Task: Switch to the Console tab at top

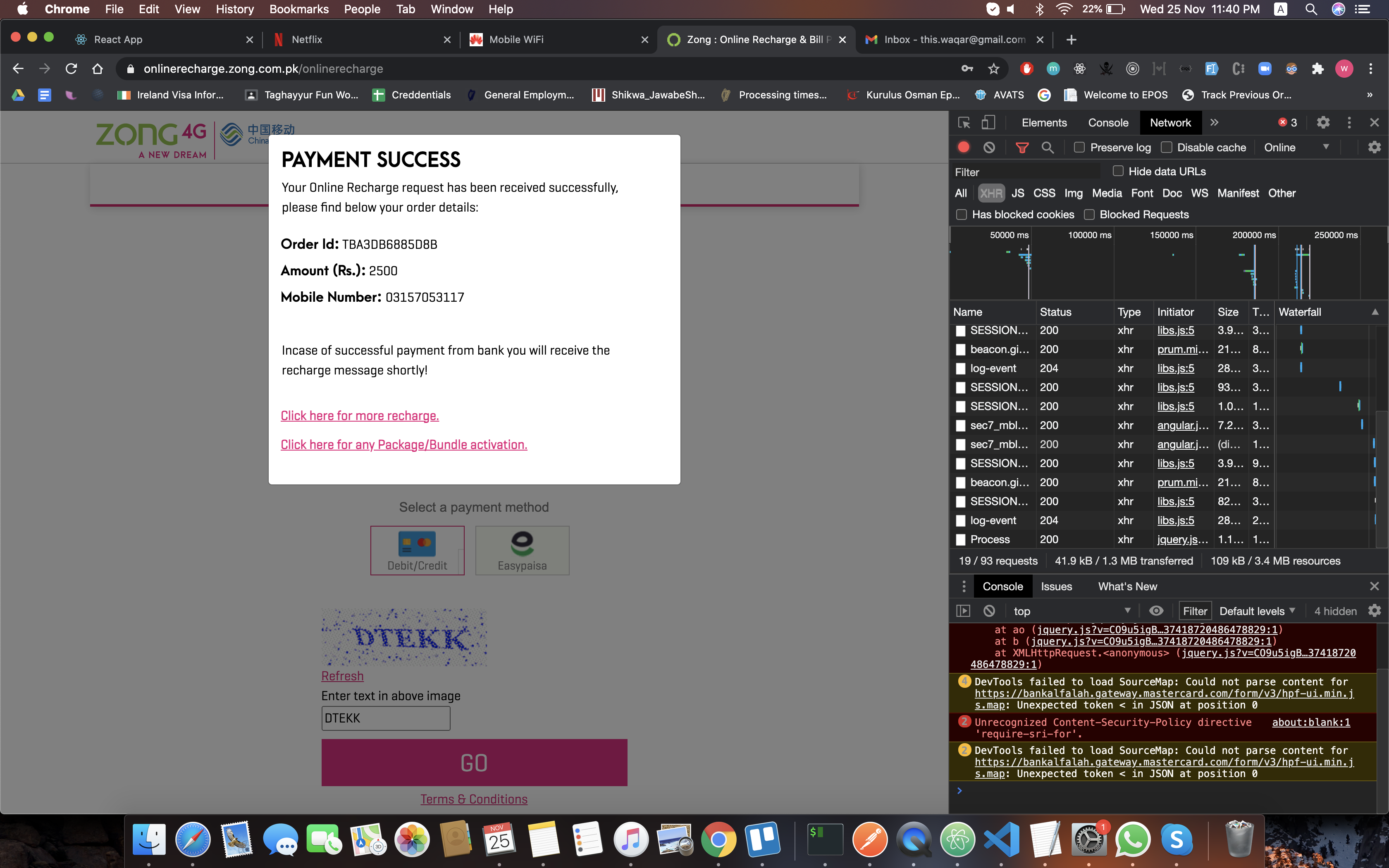Action: click(x=1108, y=122)
